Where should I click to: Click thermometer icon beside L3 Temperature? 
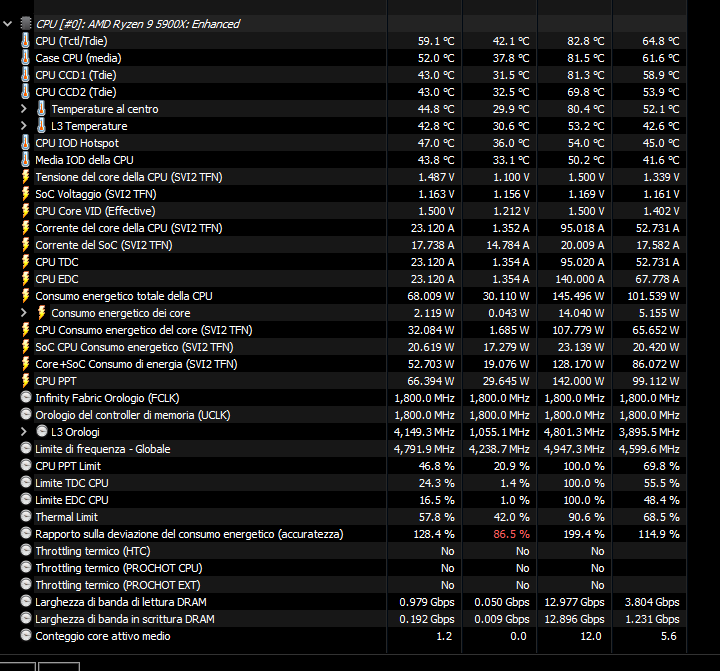41,126
